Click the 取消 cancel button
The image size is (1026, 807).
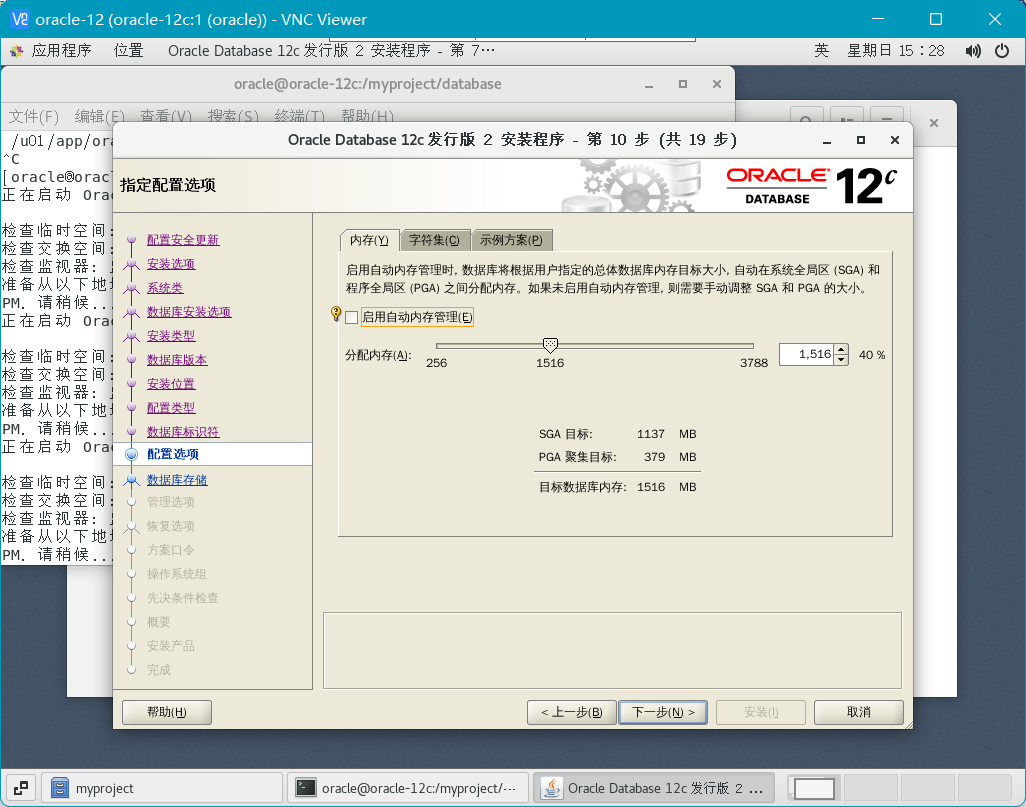pyautogui.click(x=858, y=712)
